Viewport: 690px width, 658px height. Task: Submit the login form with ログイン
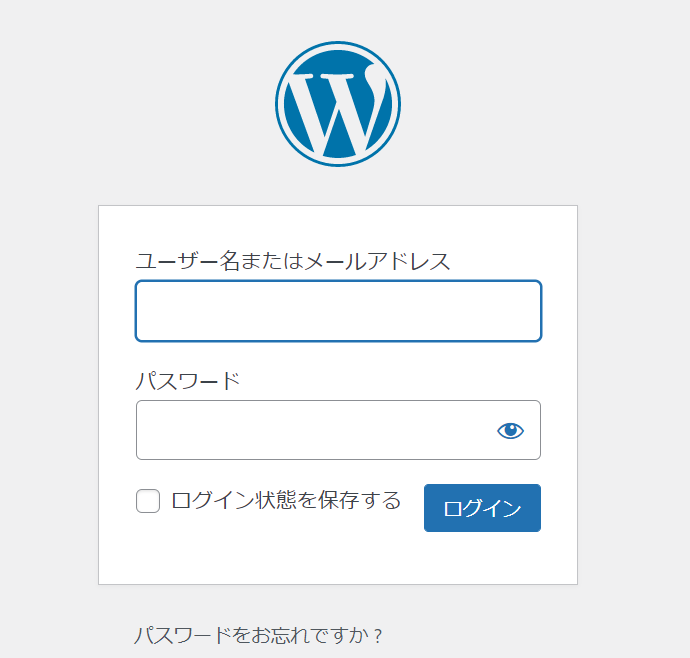click(x=482, y=508)
